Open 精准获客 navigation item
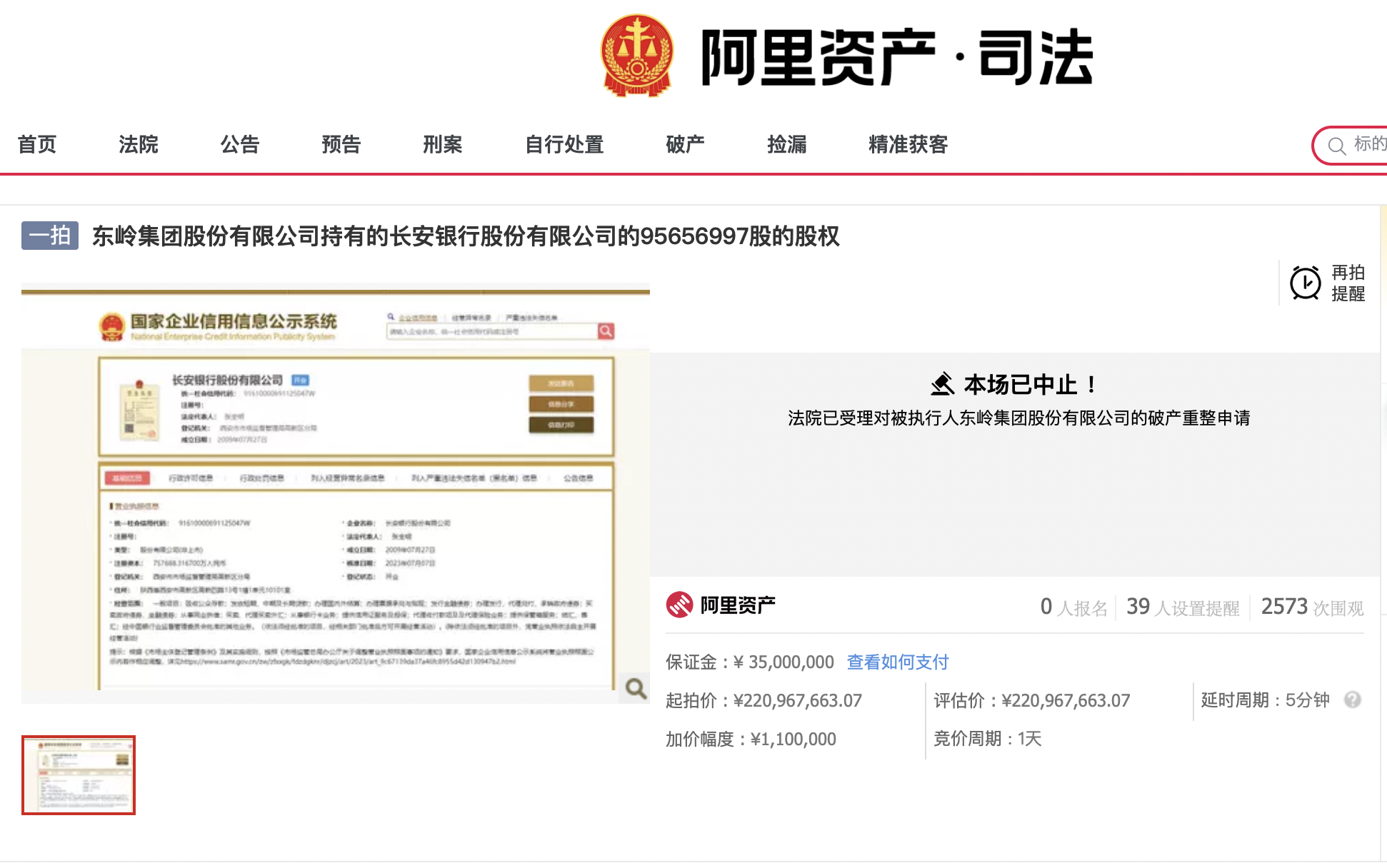The image size is (1387, 868). [908, 144]
